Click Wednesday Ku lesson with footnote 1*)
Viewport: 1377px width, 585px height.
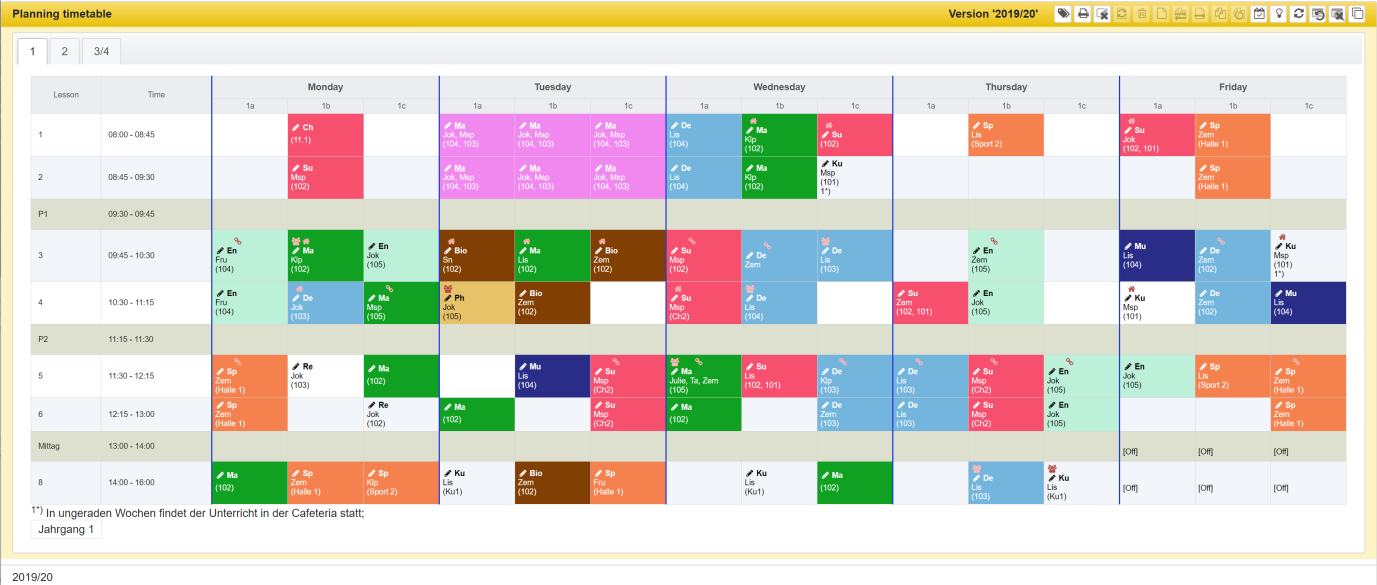854,177
